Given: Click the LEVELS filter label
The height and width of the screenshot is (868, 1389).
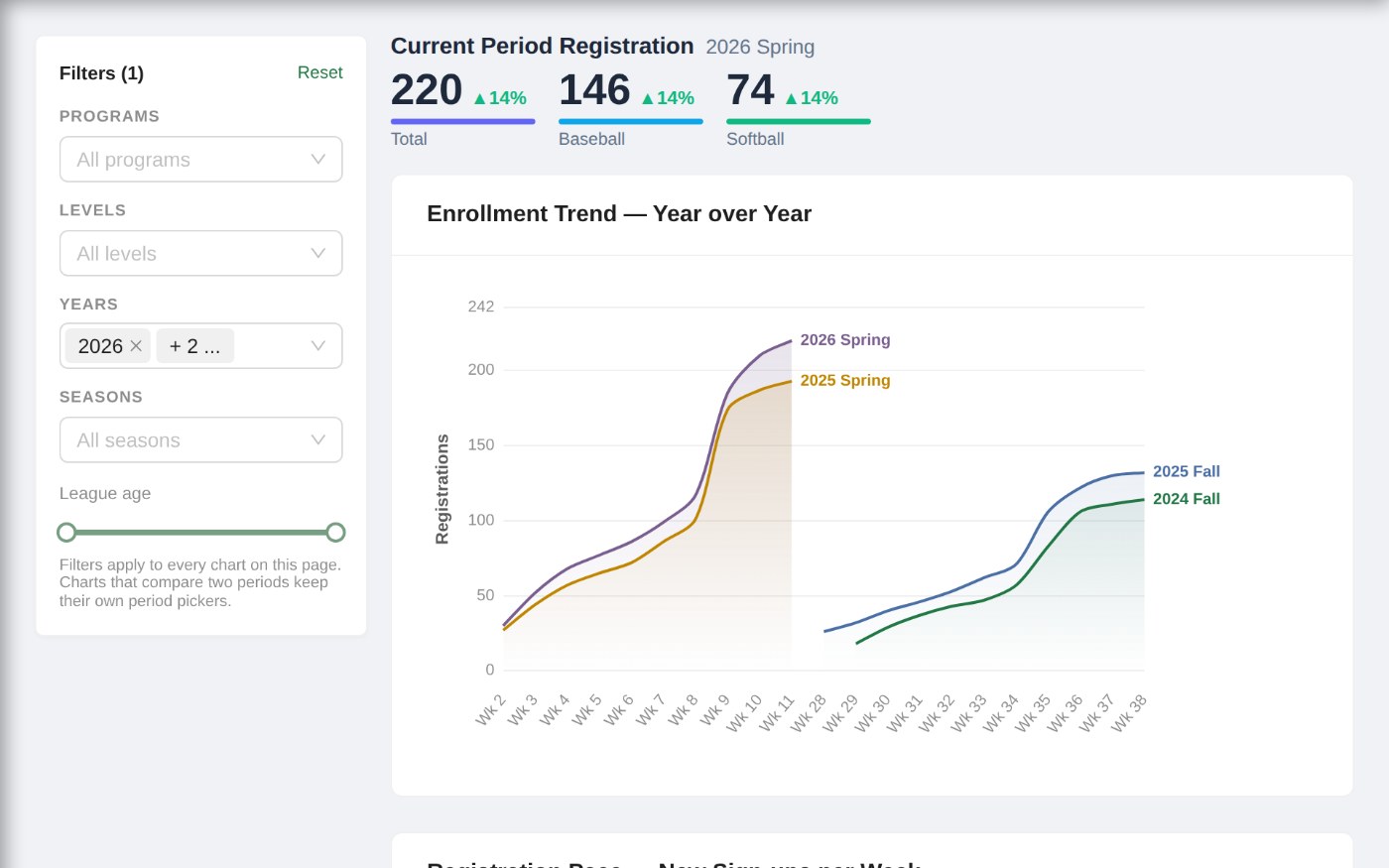Looking at the screenshot, I should pyautogui.click(x=92, y=210).
